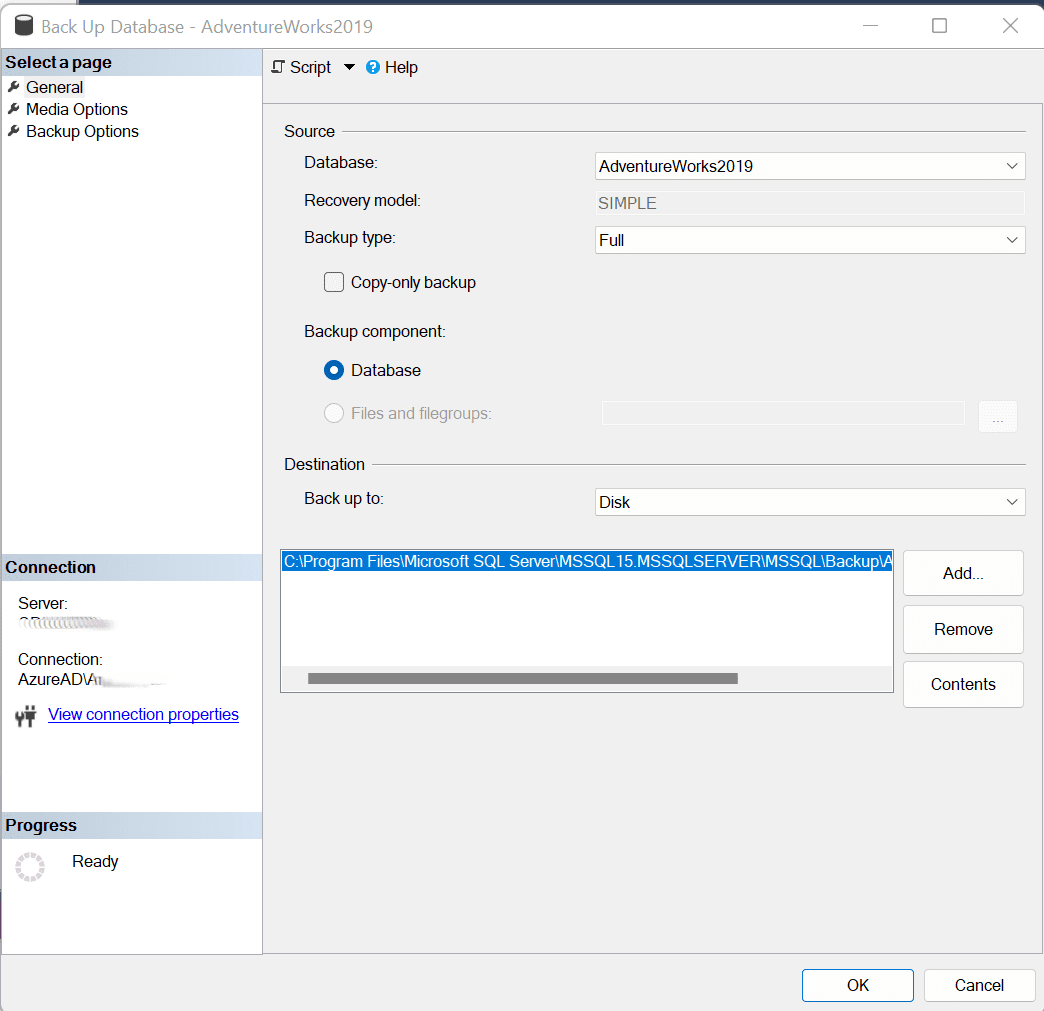This screenshot has width=1044, height=1011.
Task: Click the AzureAD connection value text
Action: pyautogui.click(x=60, y=679)
